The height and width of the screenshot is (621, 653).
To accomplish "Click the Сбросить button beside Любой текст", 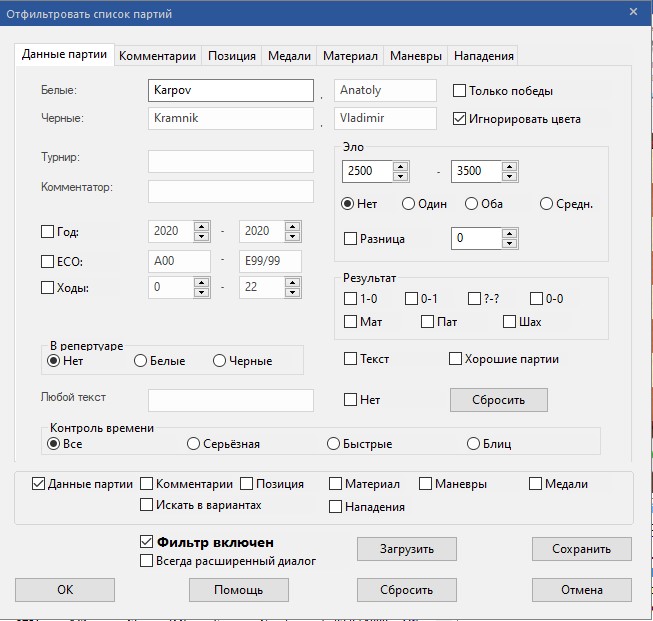I will pyautogui.click(x=498, y=400).
